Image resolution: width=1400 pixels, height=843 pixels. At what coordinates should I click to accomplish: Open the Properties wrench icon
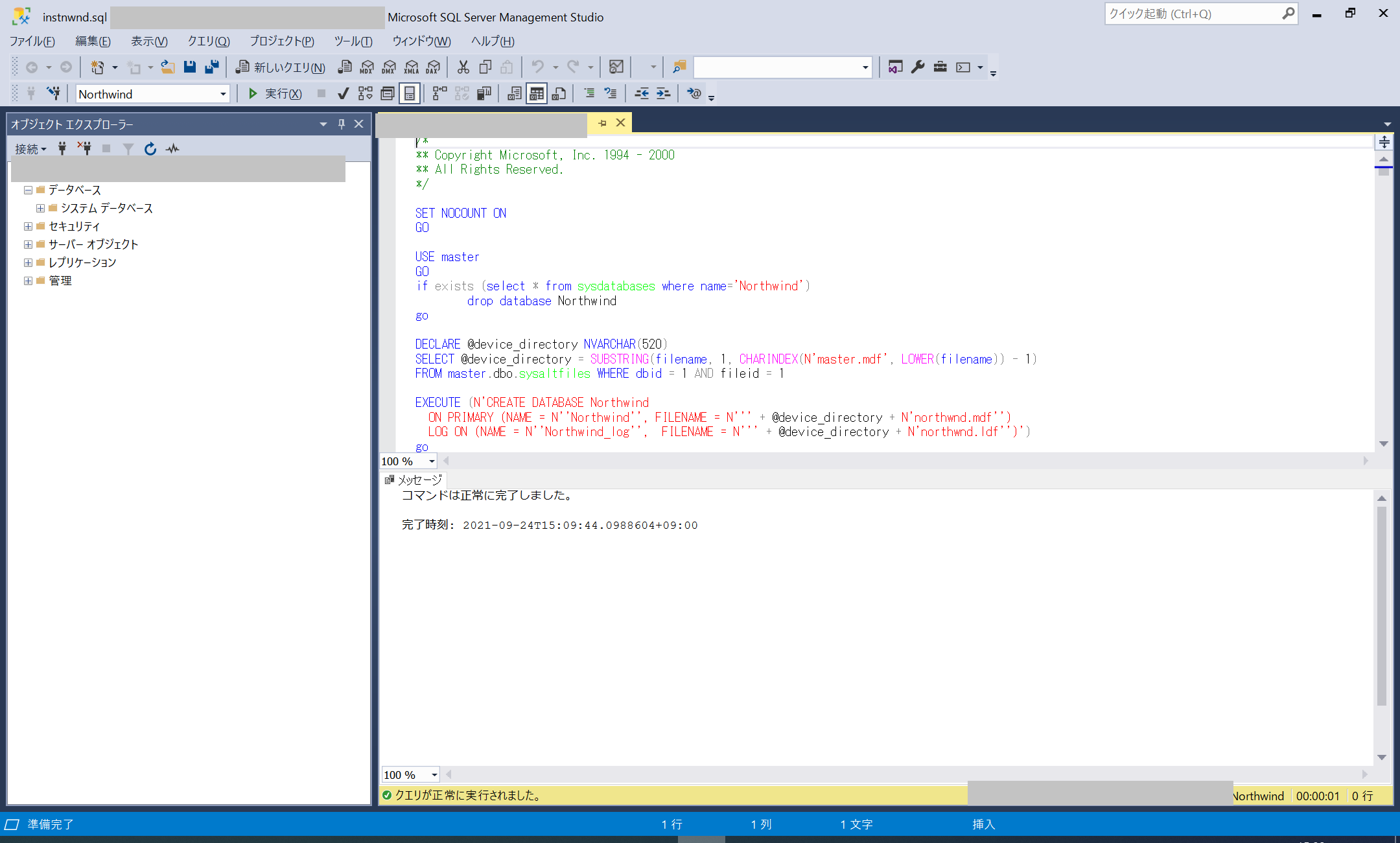(x=918, y=67)
